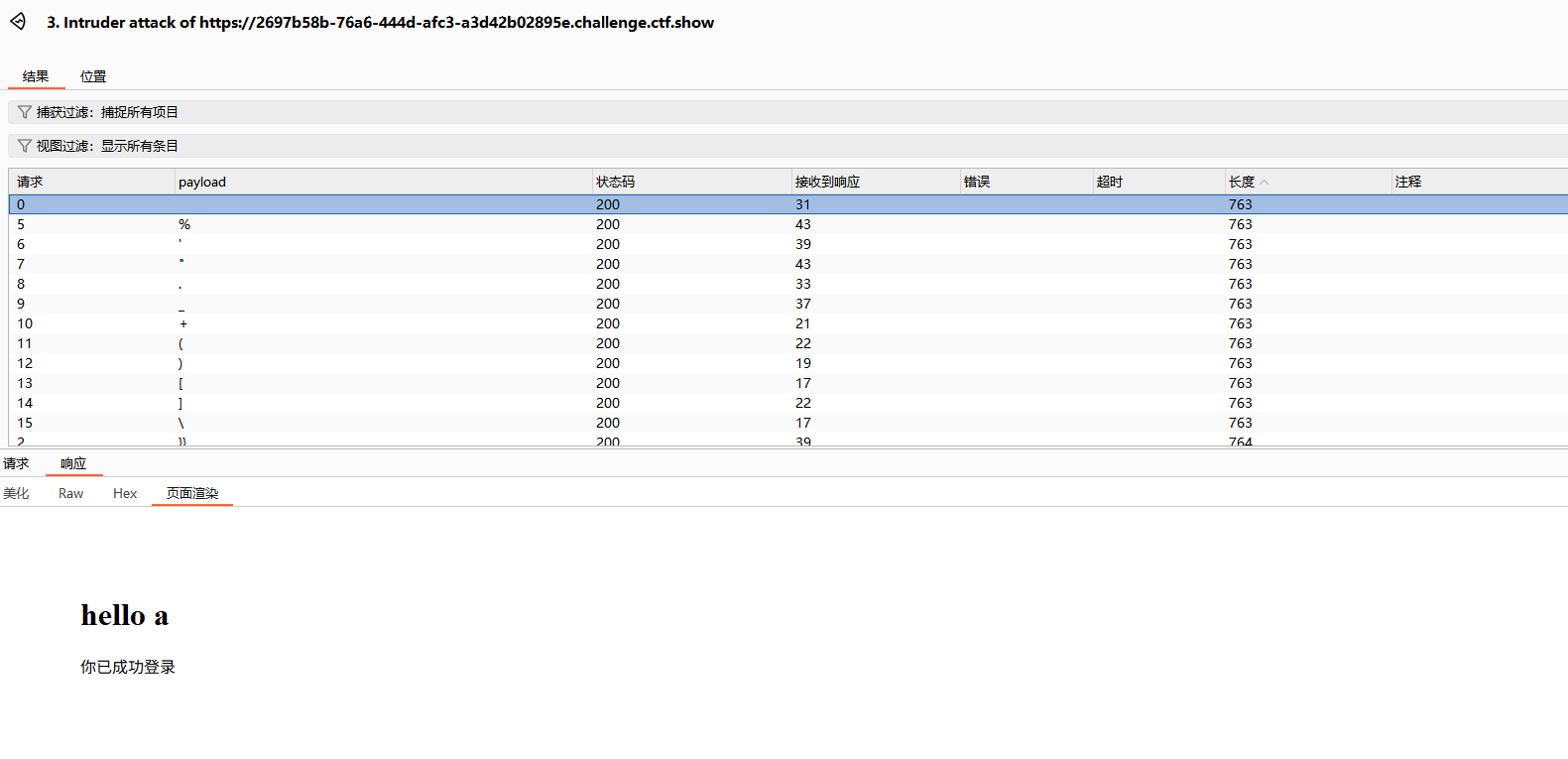Open the 请求 tab in lower pane
The height and width of the screenshot is (759, 1568).
(x=16, y=463)
